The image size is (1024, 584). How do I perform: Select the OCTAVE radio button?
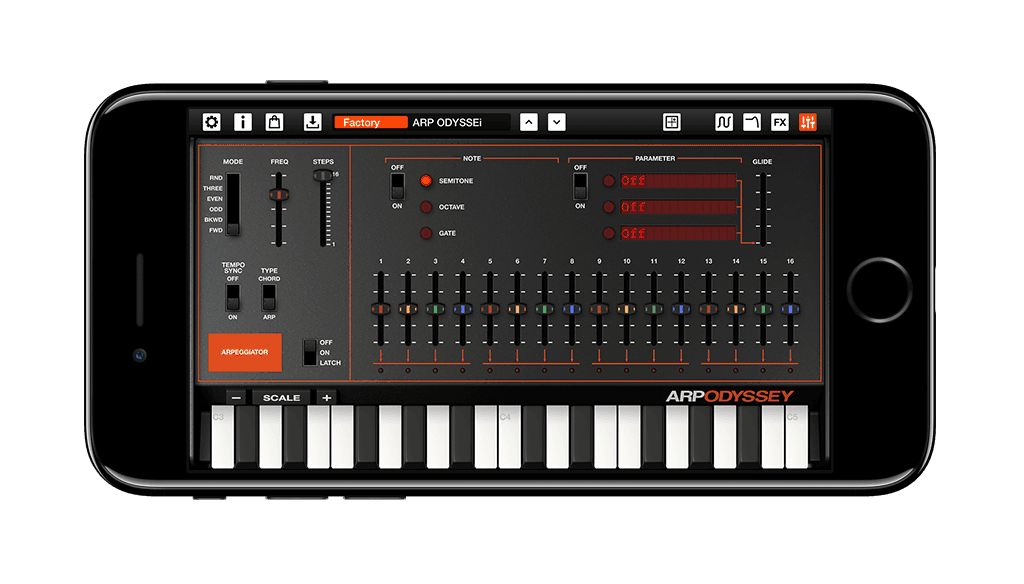[424, 207]
